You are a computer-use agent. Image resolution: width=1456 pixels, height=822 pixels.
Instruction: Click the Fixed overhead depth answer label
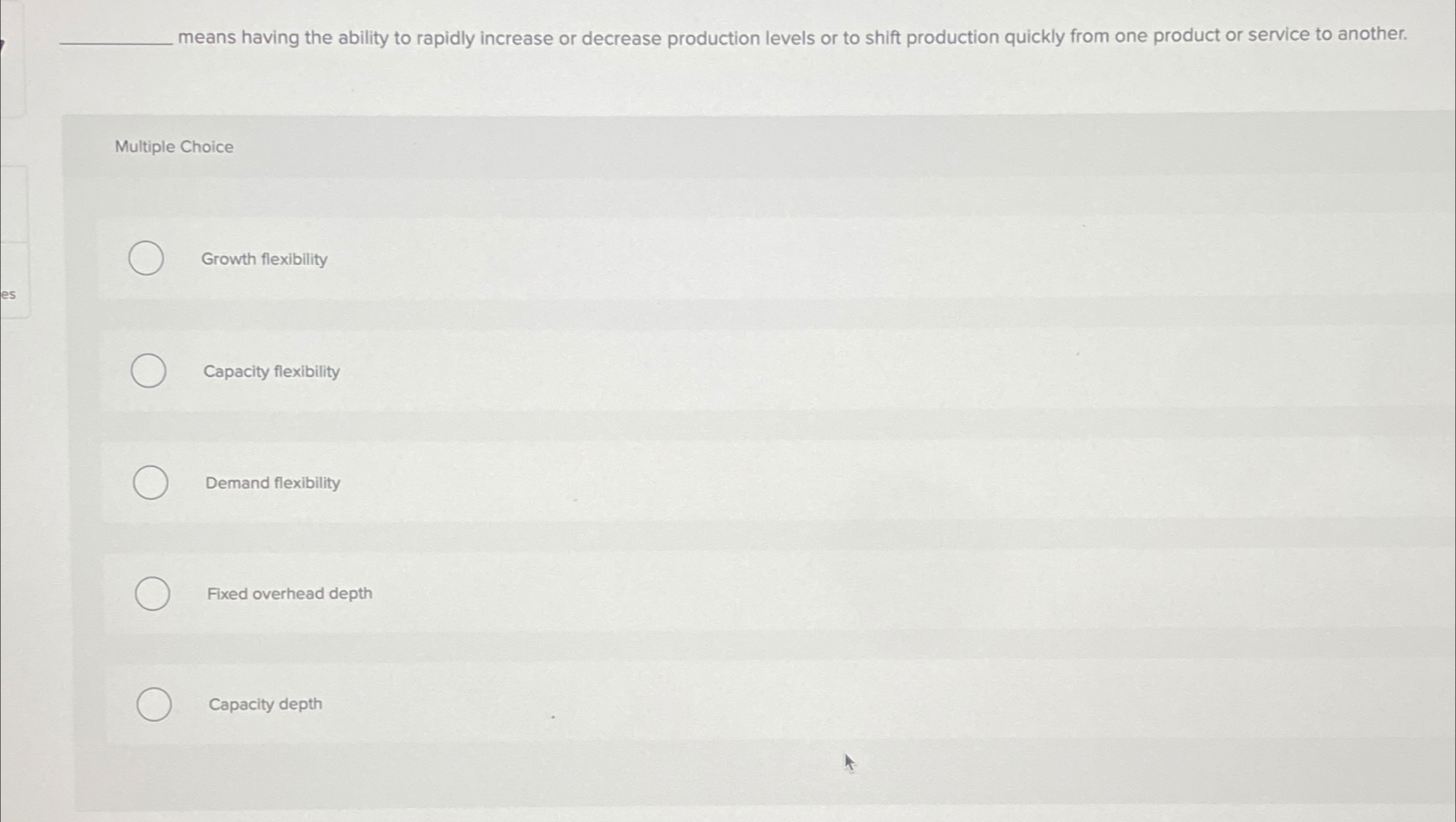(x=289, y=593)
